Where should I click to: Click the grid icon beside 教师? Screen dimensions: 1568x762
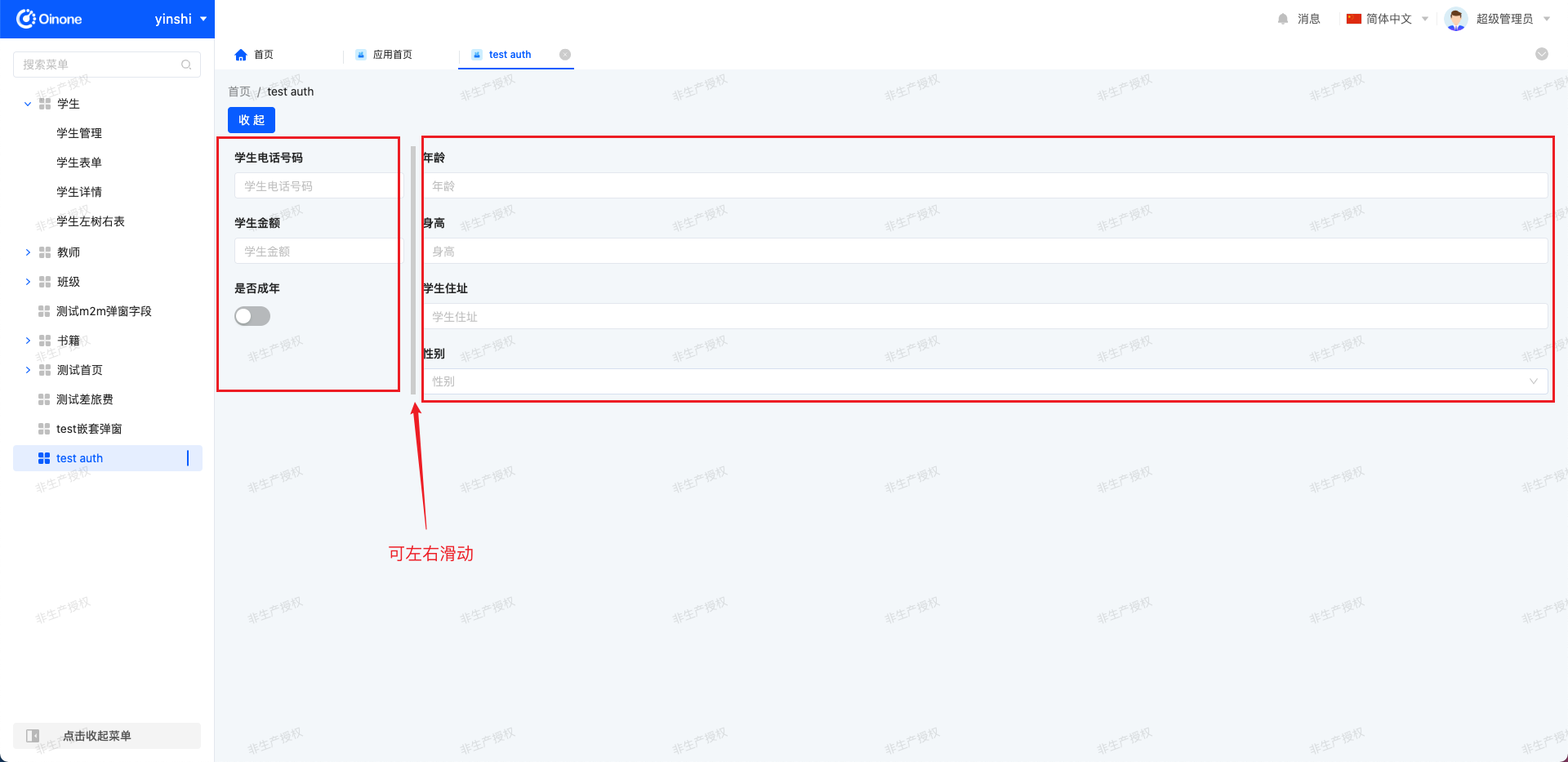[45, 252]
